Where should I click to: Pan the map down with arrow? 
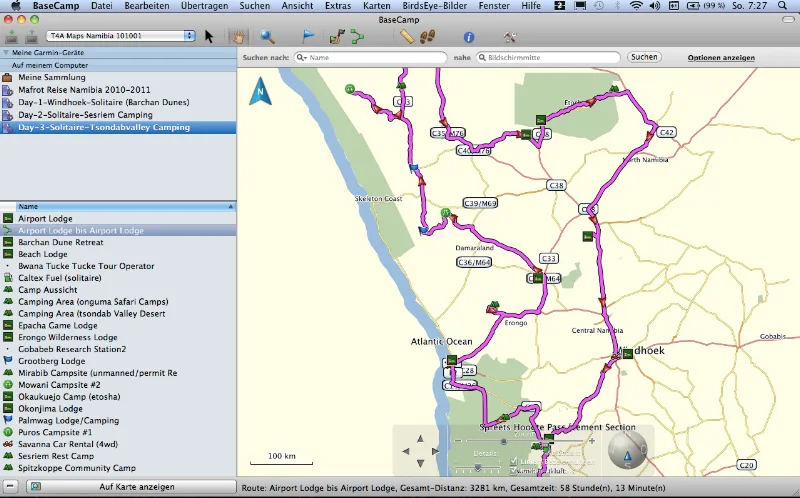(x=420, y=463)
